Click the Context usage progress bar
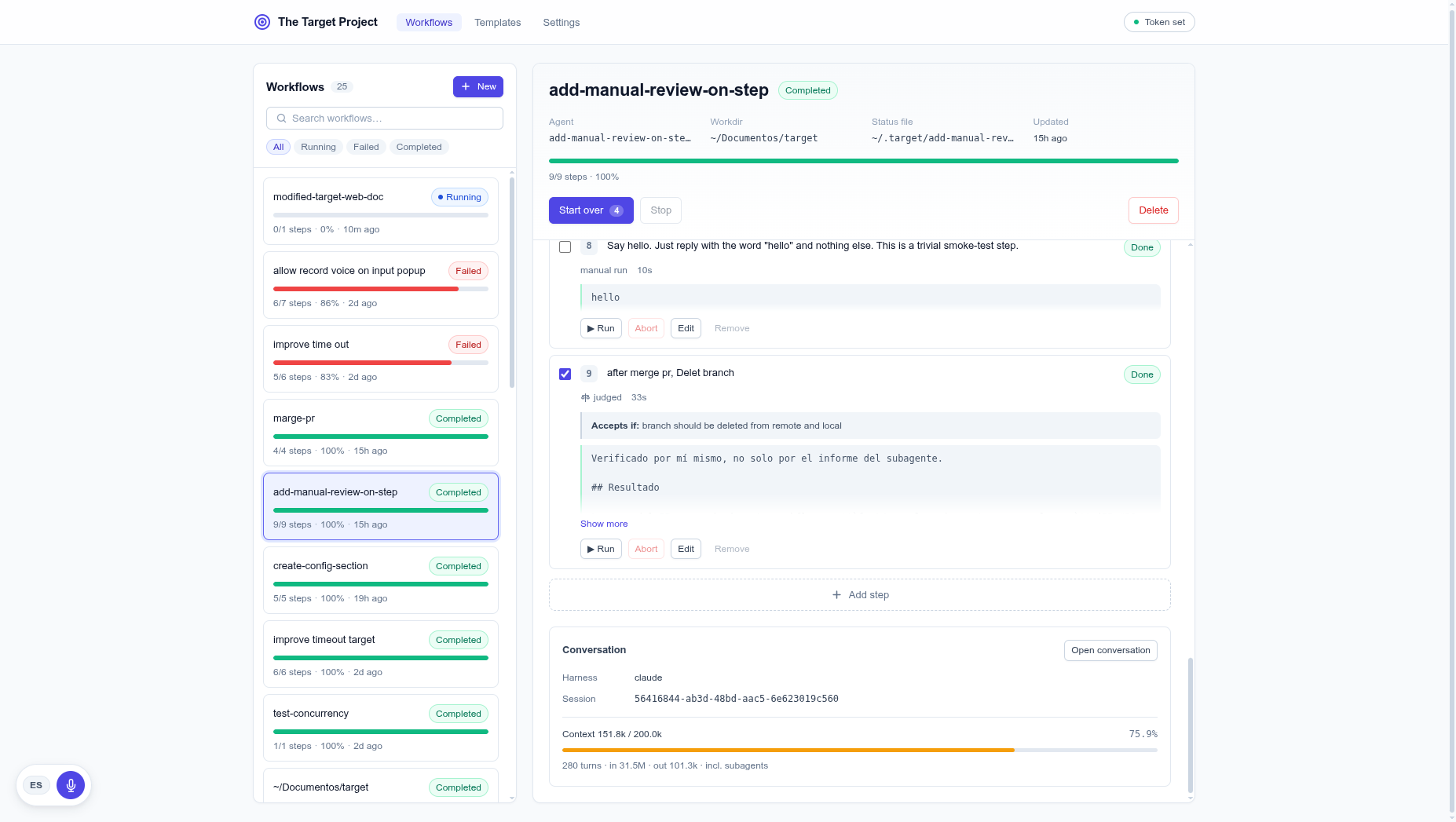The image size is (1456, 822). click(860, 751)
